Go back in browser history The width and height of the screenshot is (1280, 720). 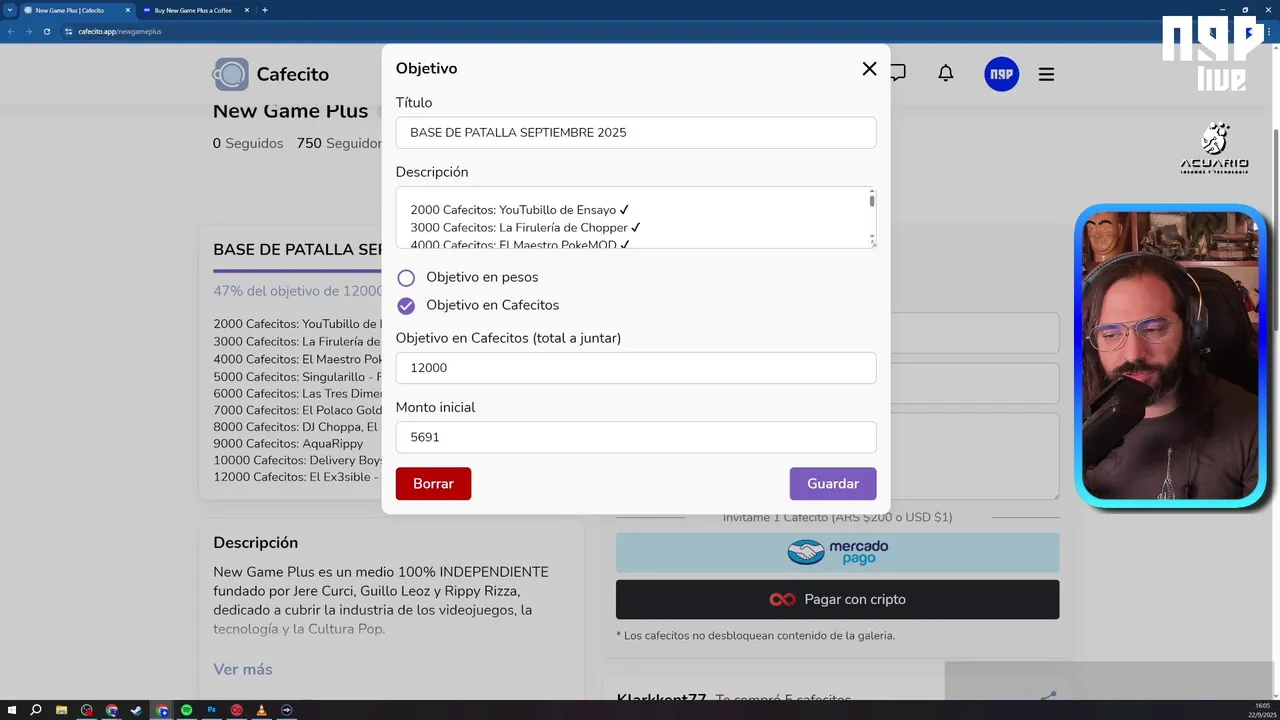pos(11,31)
